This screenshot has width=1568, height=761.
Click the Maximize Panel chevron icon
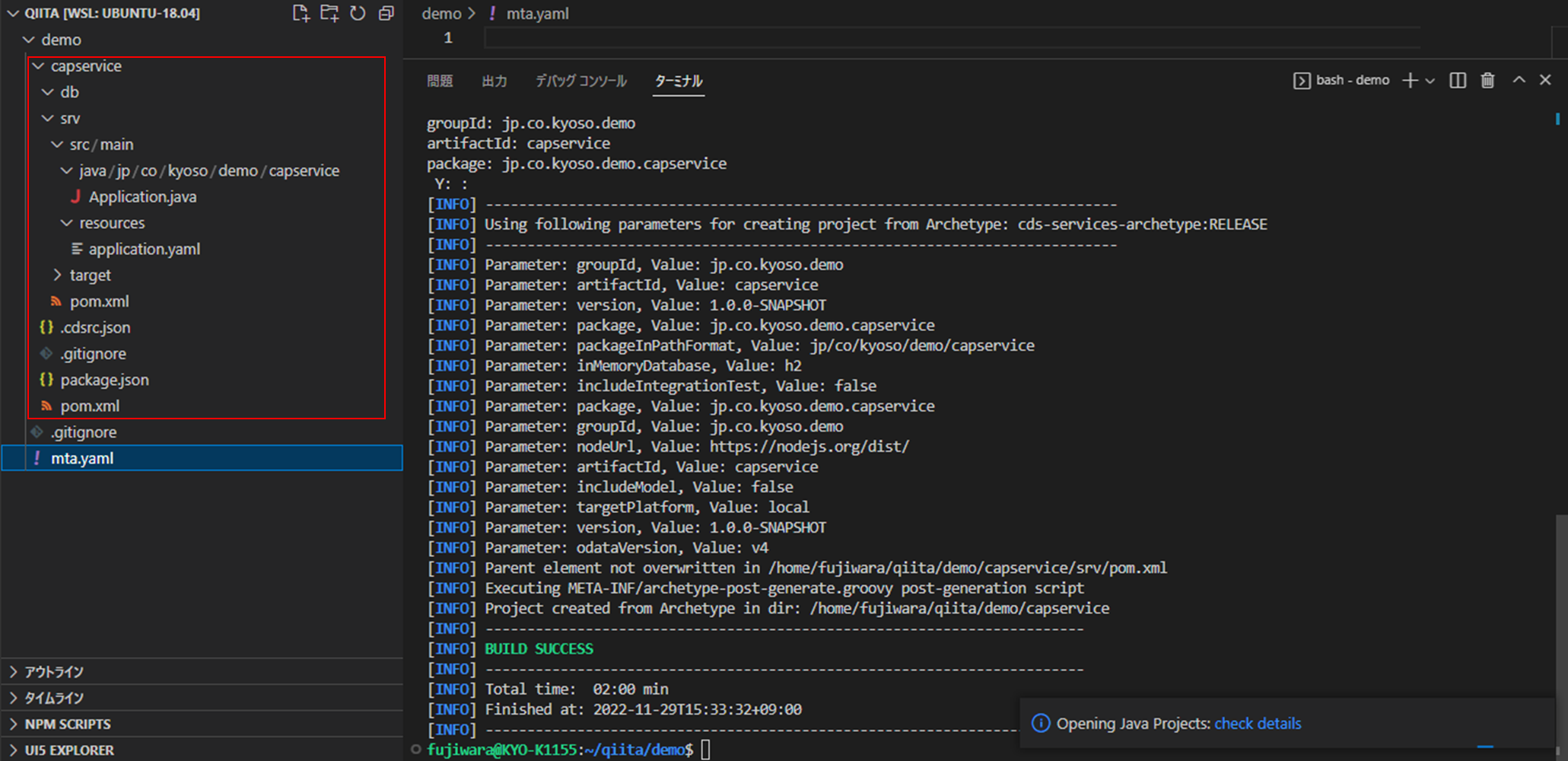coord(1519,79)
